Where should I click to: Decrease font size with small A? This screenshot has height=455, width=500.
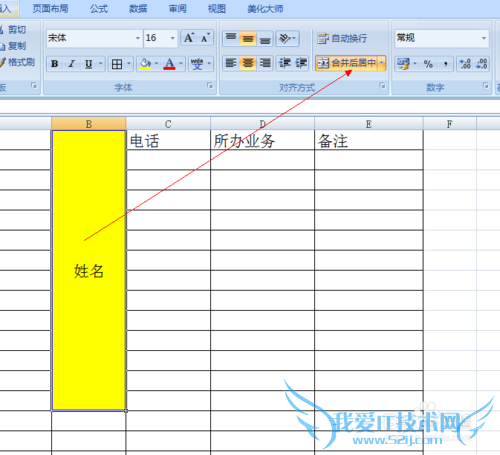tap(205, 38)
